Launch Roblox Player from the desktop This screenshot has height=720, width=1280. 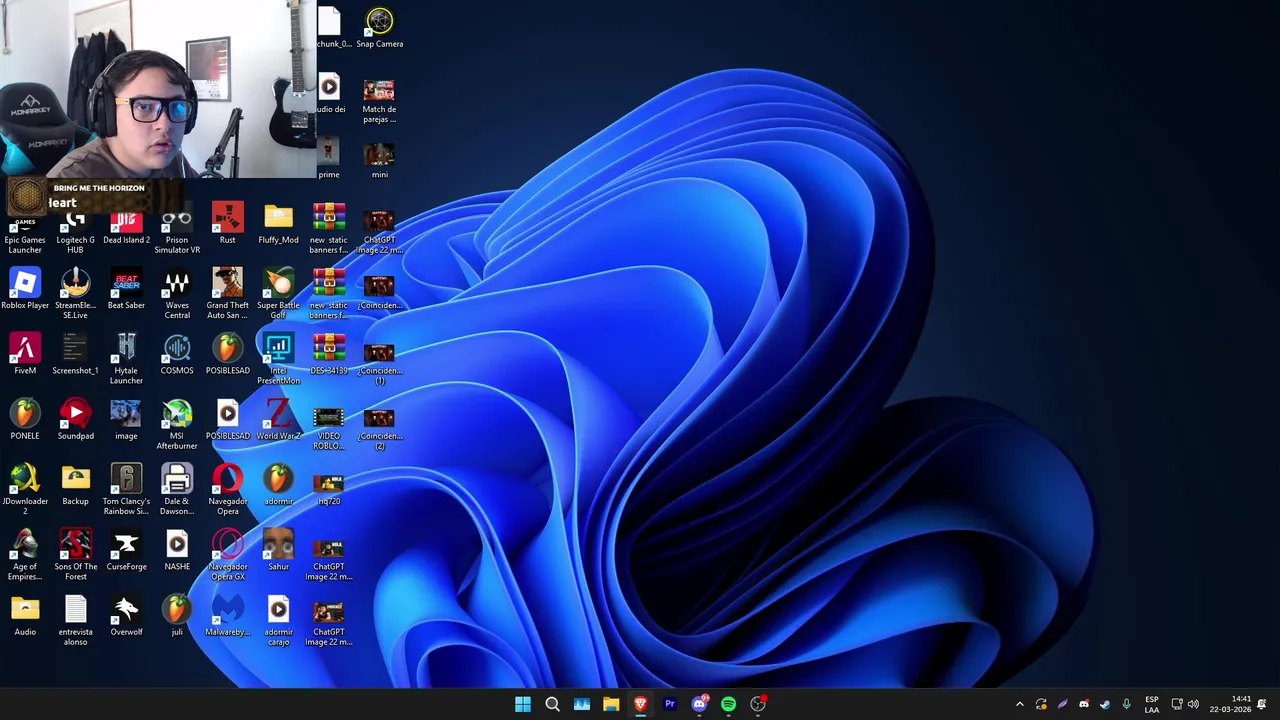pos(25,289)
